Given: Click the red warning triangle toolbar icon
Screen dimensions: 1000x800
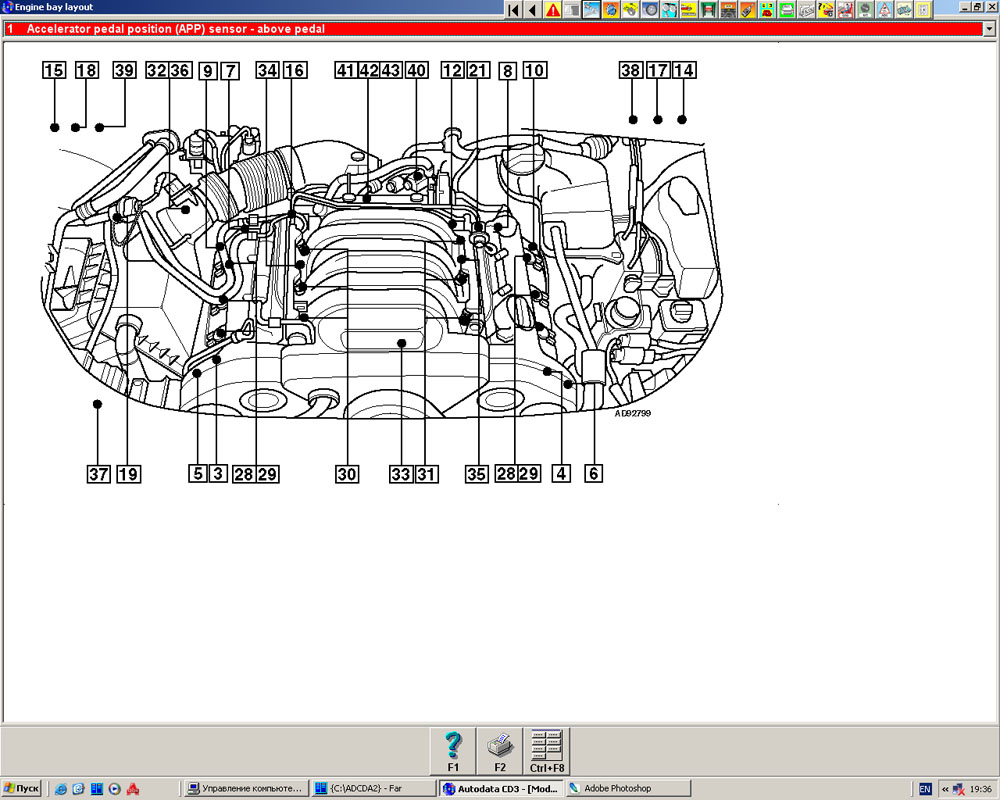Looking at the screenshot, I should click(x=552, y=10).
